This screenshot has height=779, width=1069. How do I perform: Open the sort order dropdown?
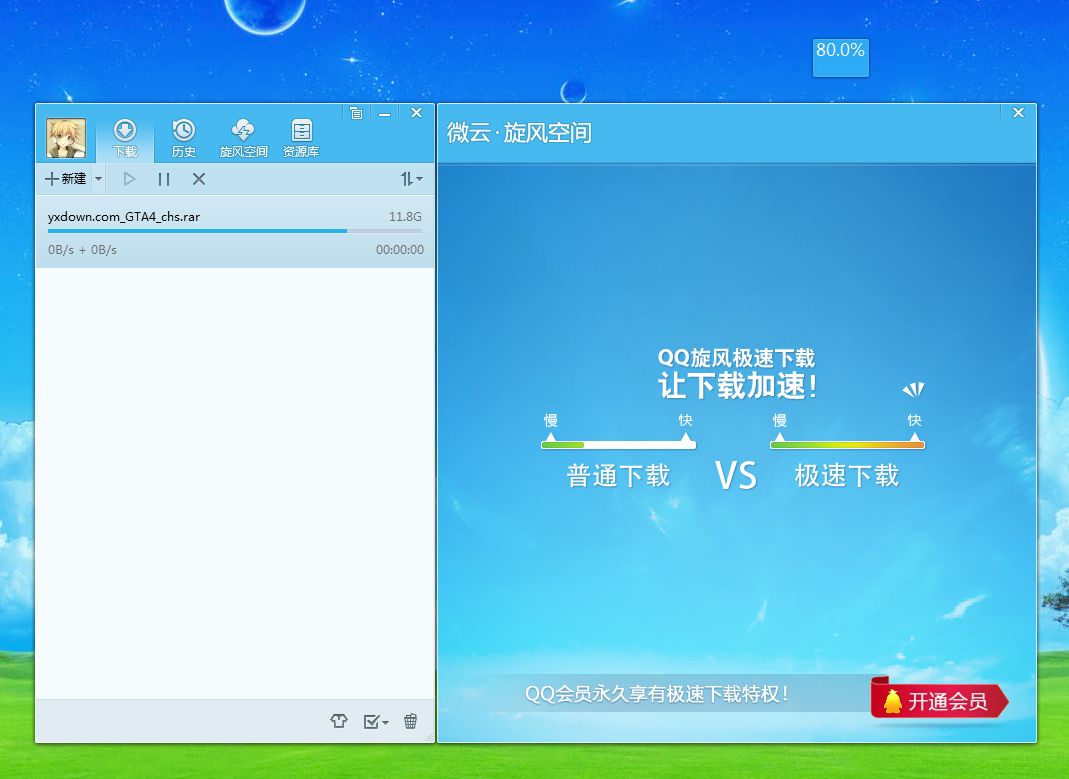[411, 179]
